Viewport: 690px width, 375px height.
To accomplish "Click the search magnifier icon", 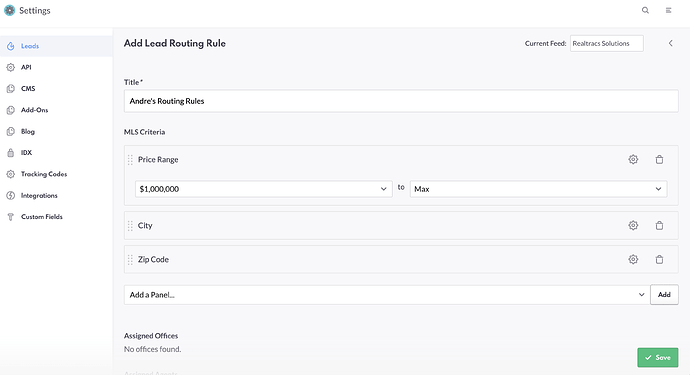I will (645, 10).
